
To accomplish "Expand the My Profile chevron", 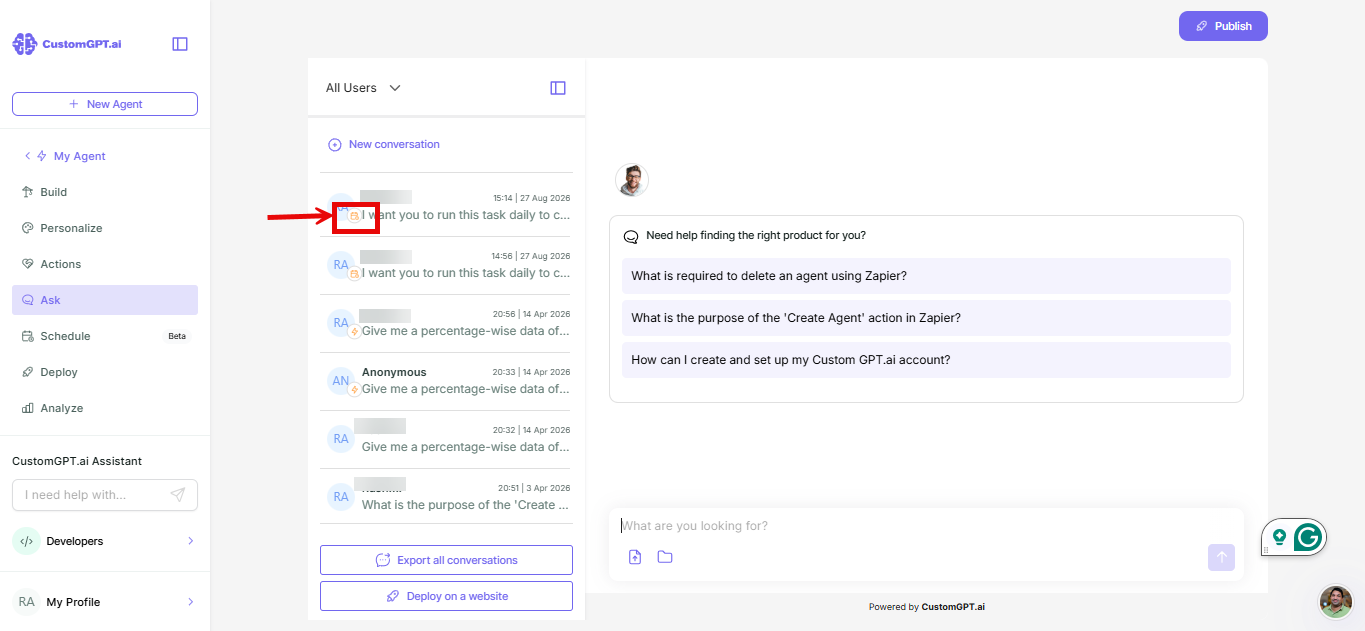I will (190, 602).
